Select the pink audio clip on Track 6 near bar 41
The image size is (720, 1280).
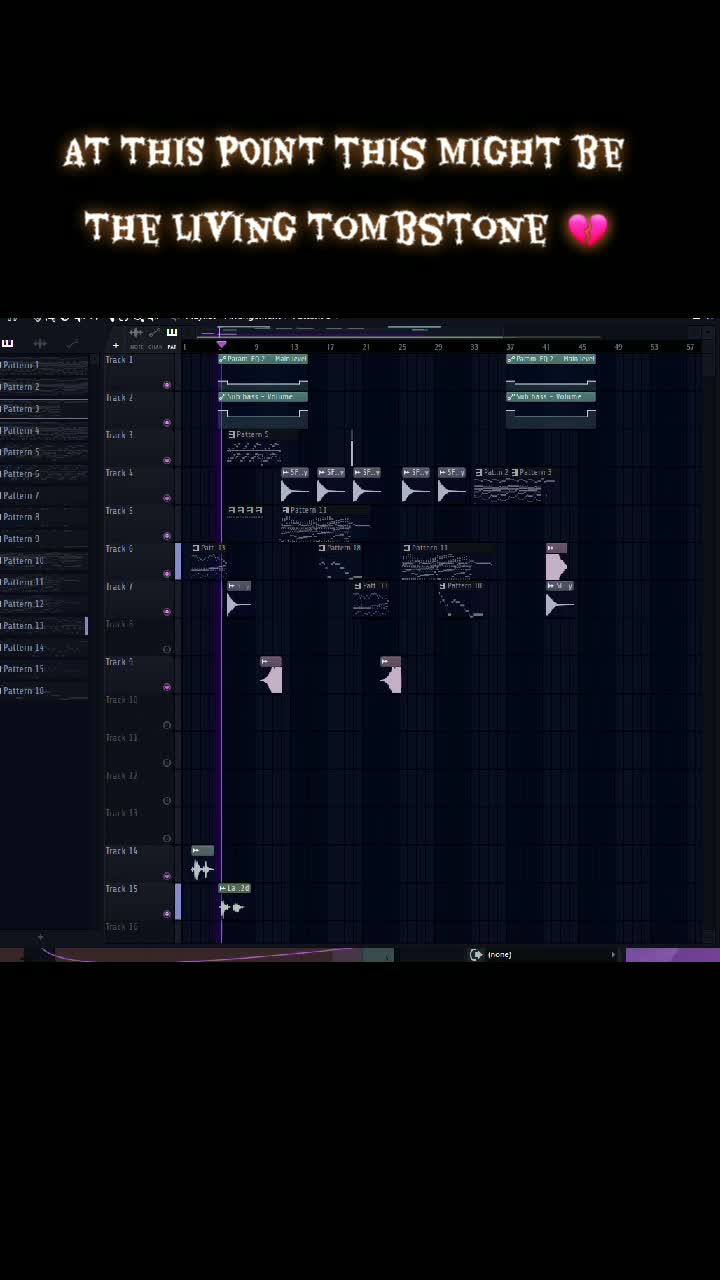pos(557,562)
